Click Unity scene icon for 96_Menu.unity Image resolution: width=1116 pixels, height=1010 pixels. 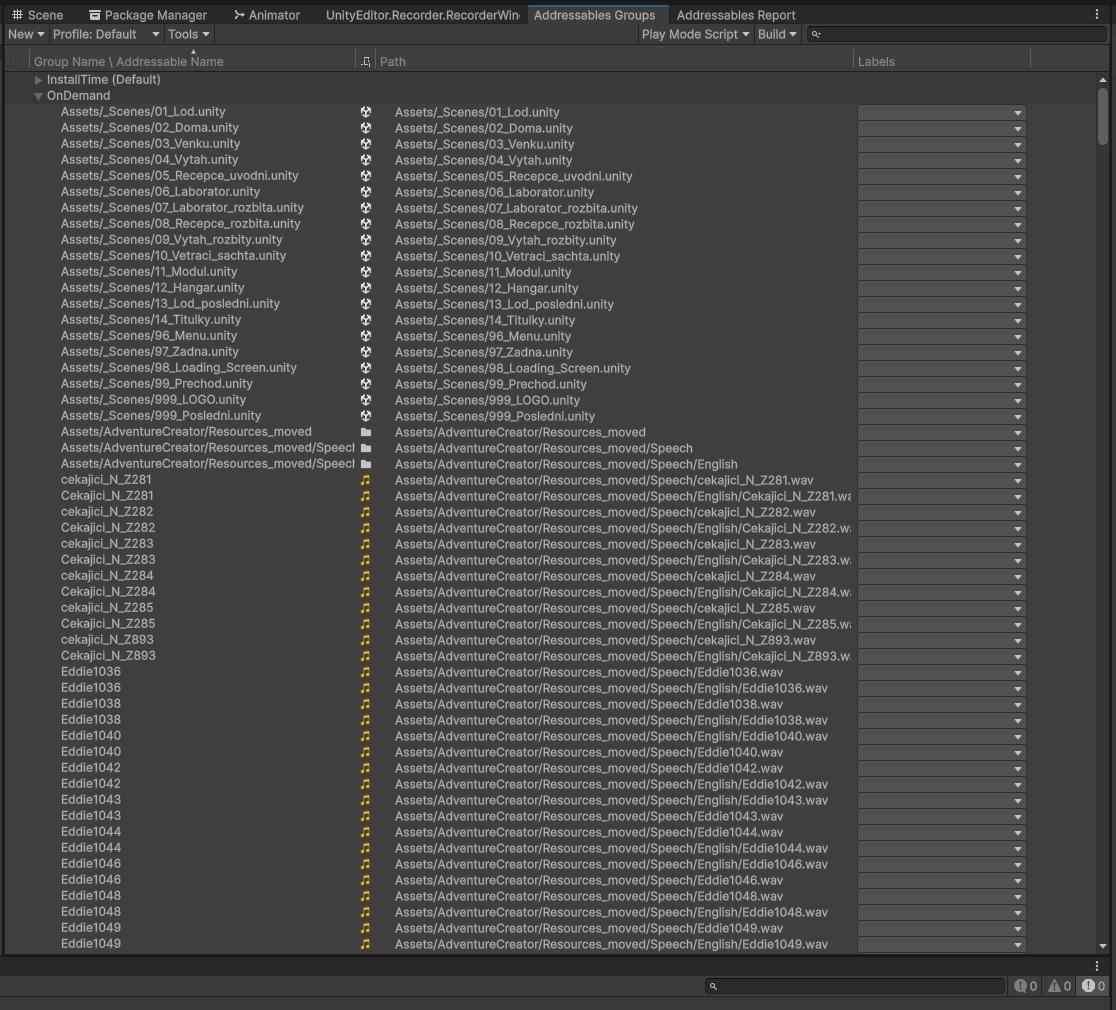pos(366,336)
